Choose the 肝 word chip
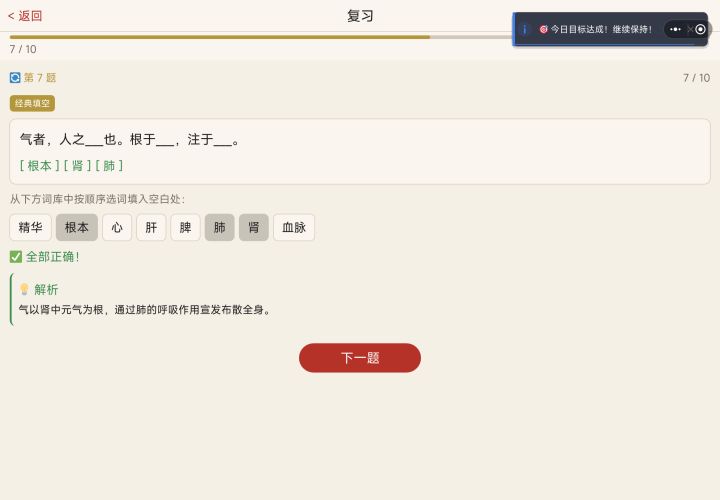Screen dimensions: 720x500 coord(151,227)
